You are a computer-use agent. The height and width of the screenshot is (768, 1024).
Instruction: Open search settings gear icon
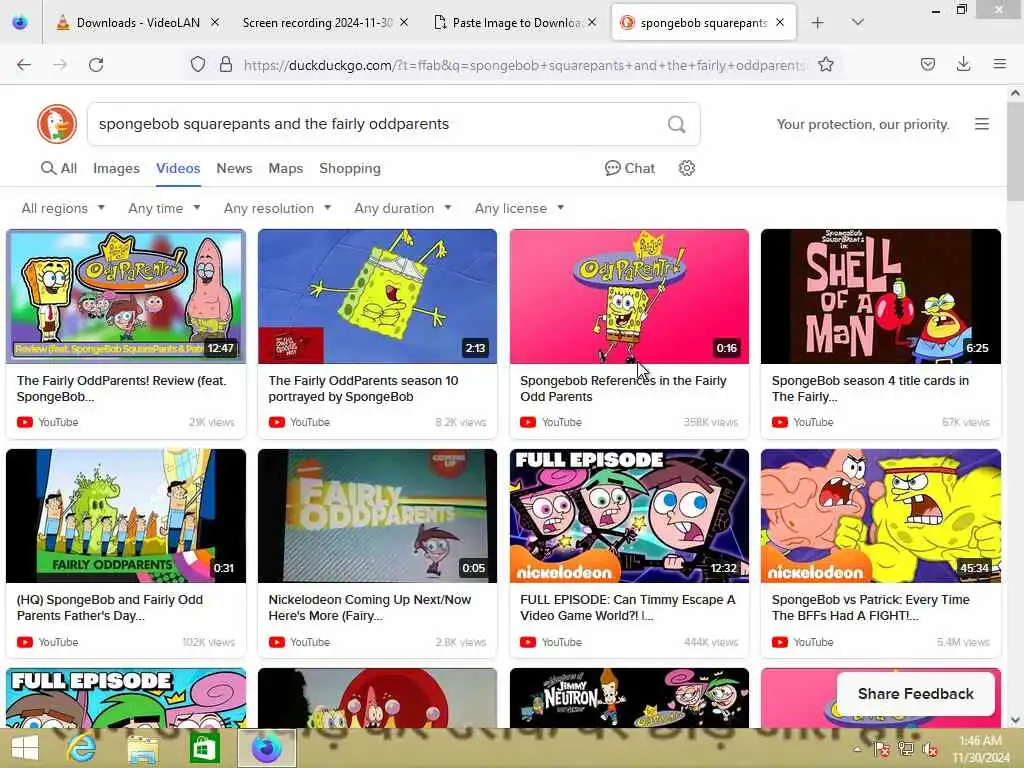[x=686, y=168]
